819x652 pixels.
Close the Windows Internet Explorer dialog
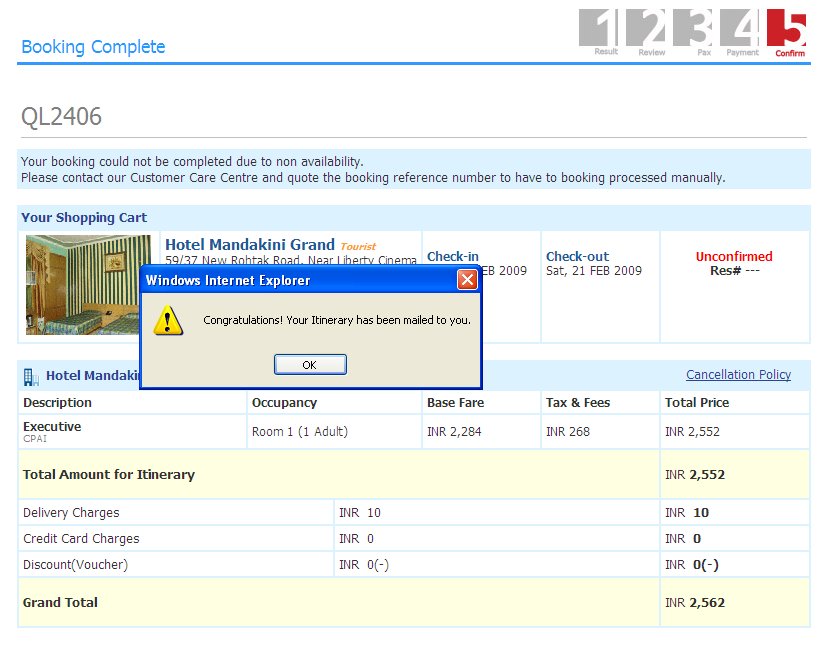467,280
